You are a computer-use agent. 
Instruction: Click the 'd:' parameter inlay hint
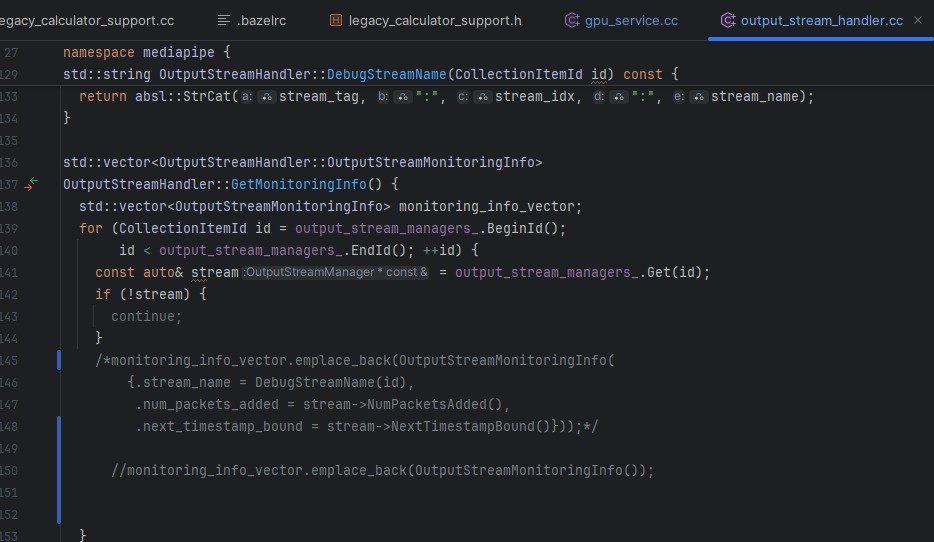click(599, 96)
